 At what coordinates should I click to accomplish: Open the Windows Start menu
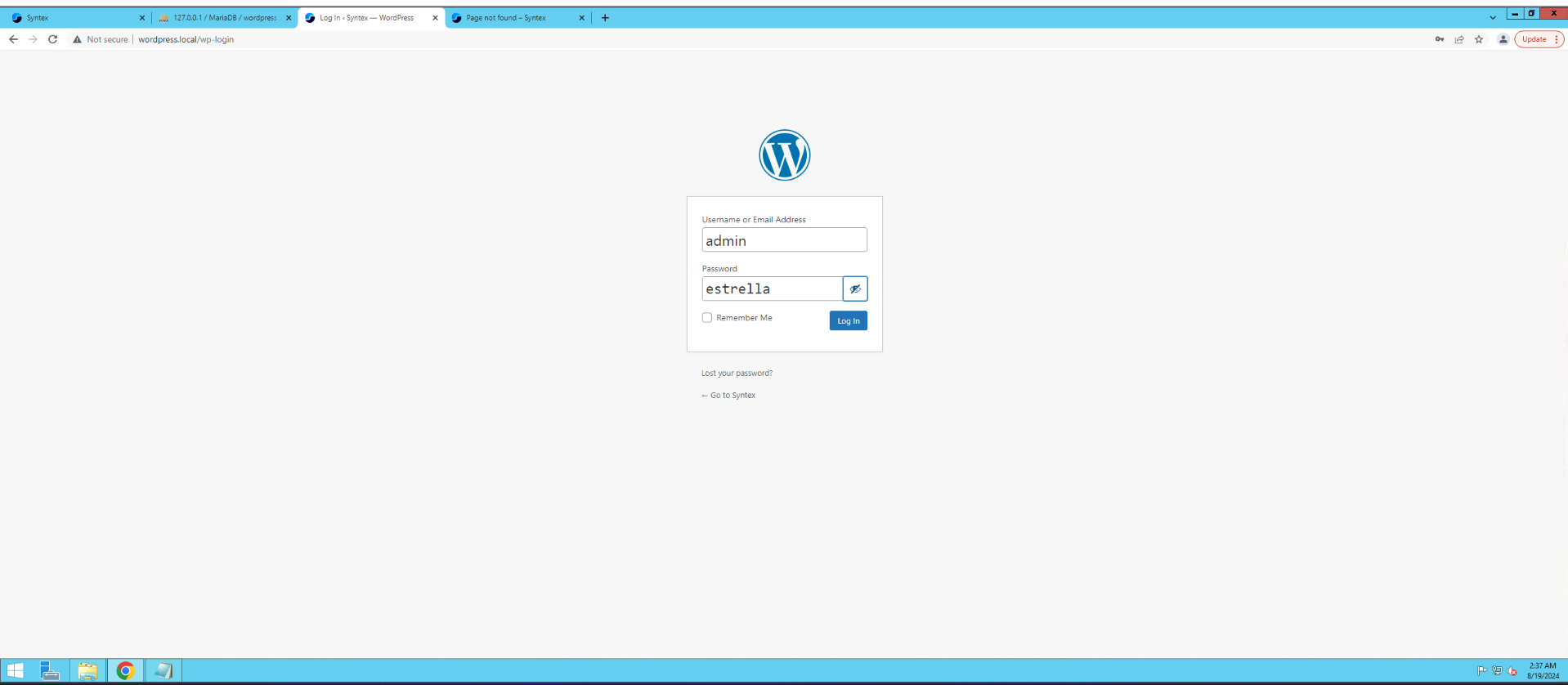point(16,671)
